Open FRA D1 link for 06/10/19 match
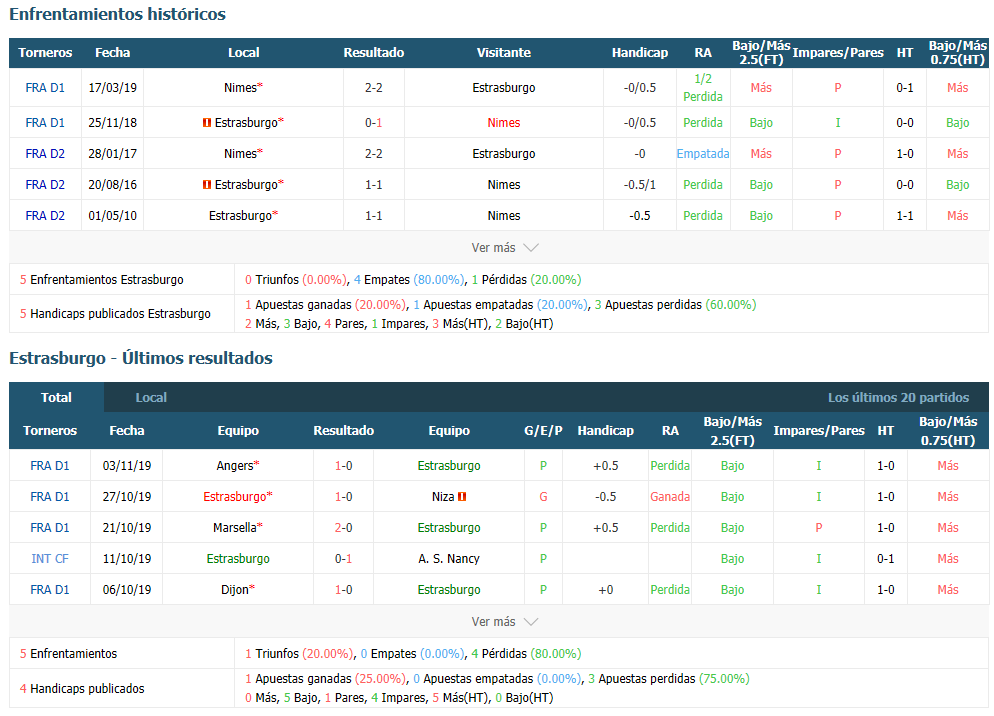994x716 pixels. coord(50,590)
